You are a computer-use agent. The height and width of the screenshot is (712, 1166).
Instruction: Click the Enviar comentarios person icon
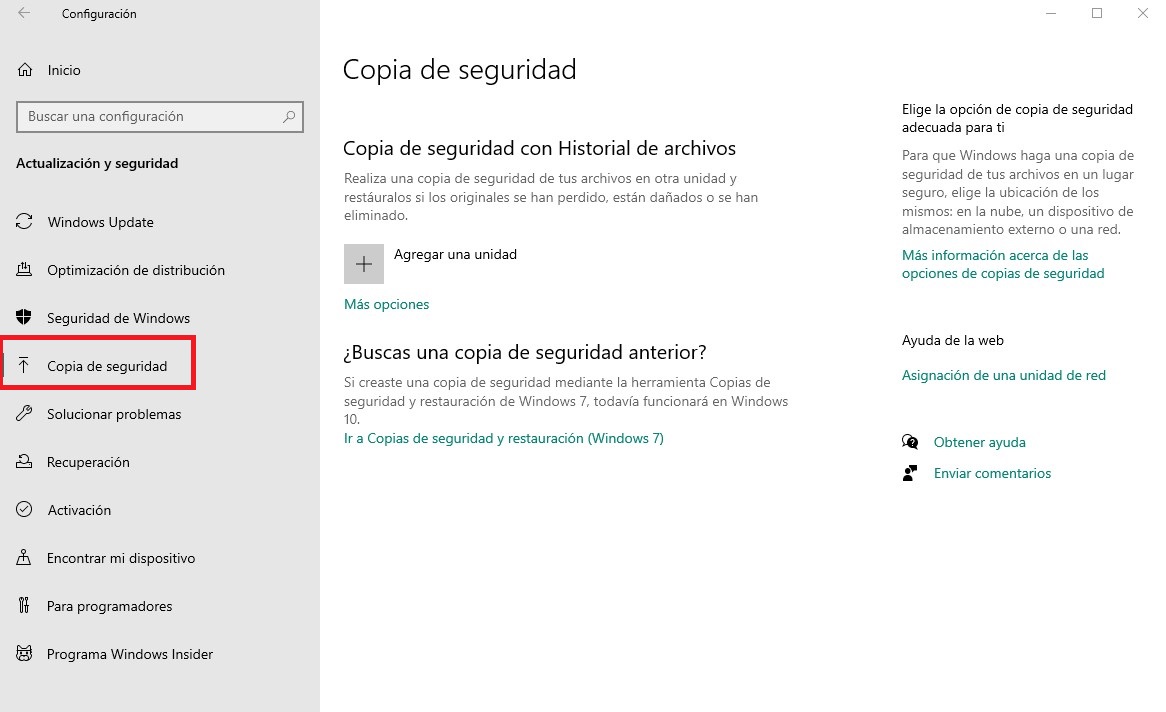click(910, 473)
